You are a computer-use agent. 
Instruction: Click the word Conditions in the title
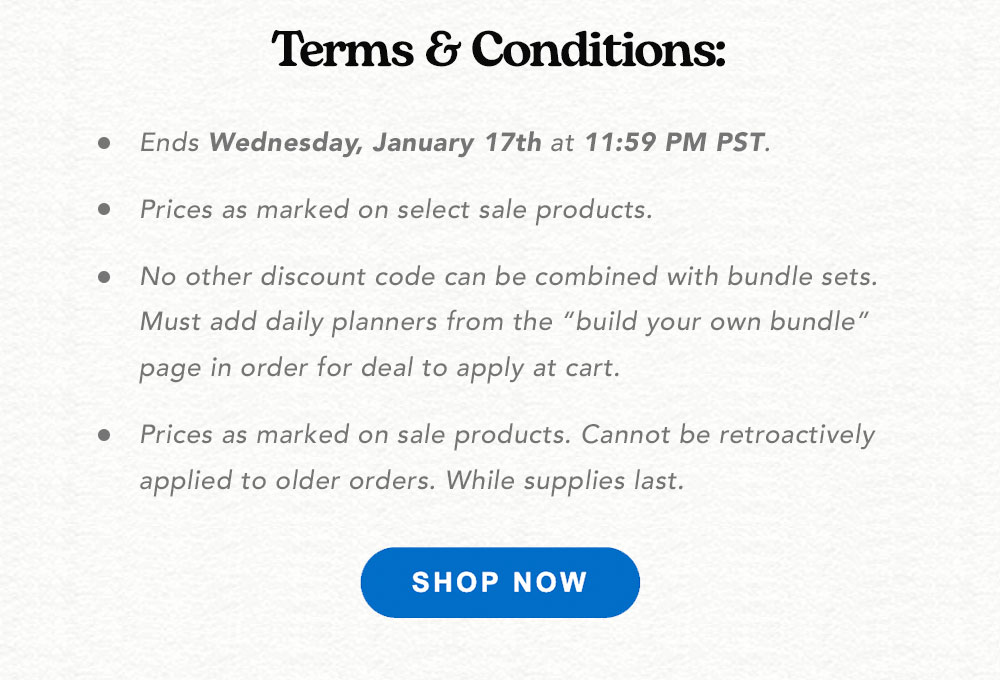pyautogui.click(x=599, y=49)
